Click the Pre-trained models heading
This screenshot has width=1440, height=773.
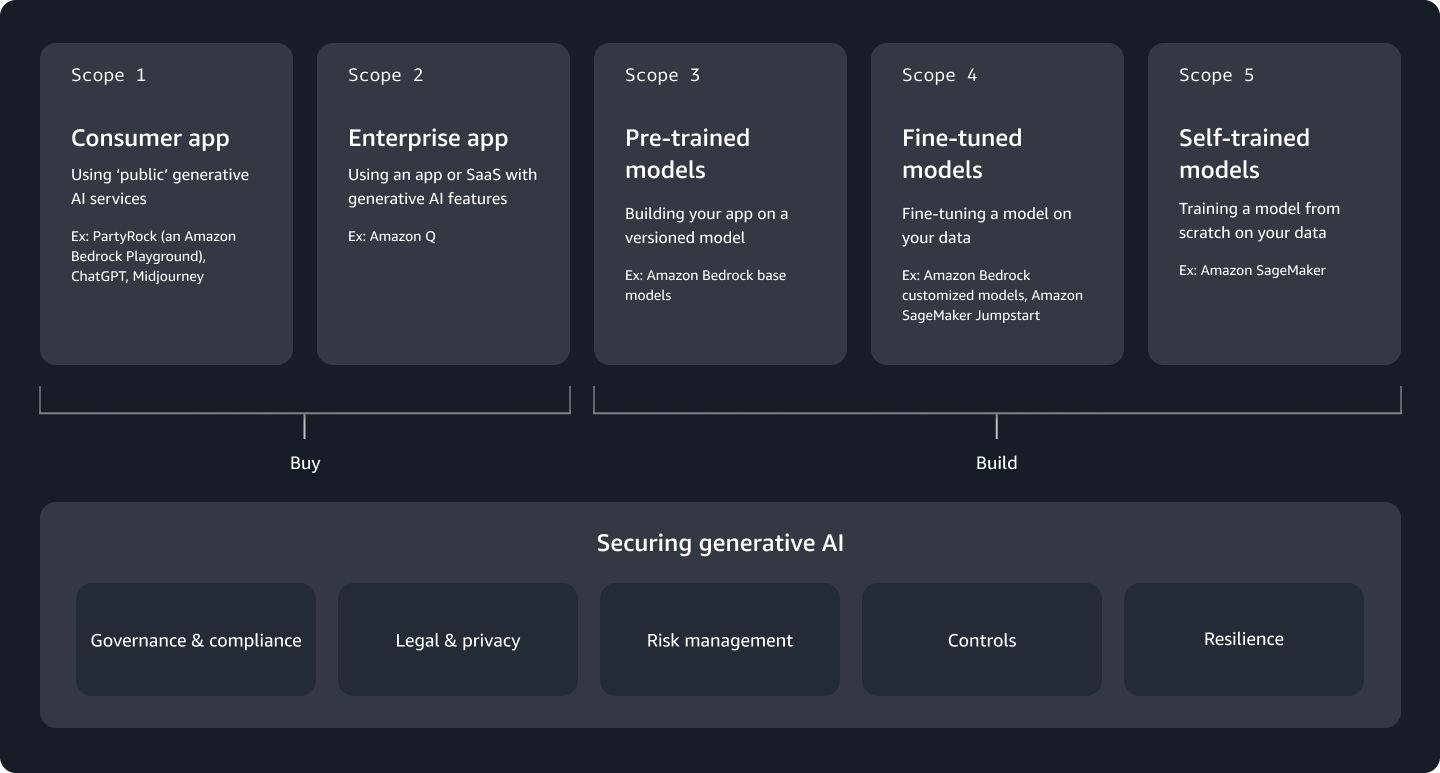click(x=687, y=153)
